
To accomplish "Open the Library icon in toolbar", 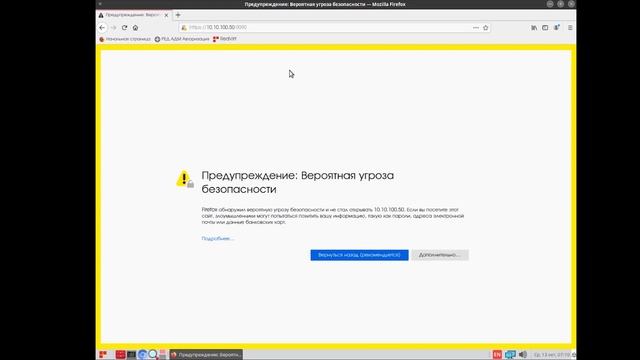I will click(534, 28).
